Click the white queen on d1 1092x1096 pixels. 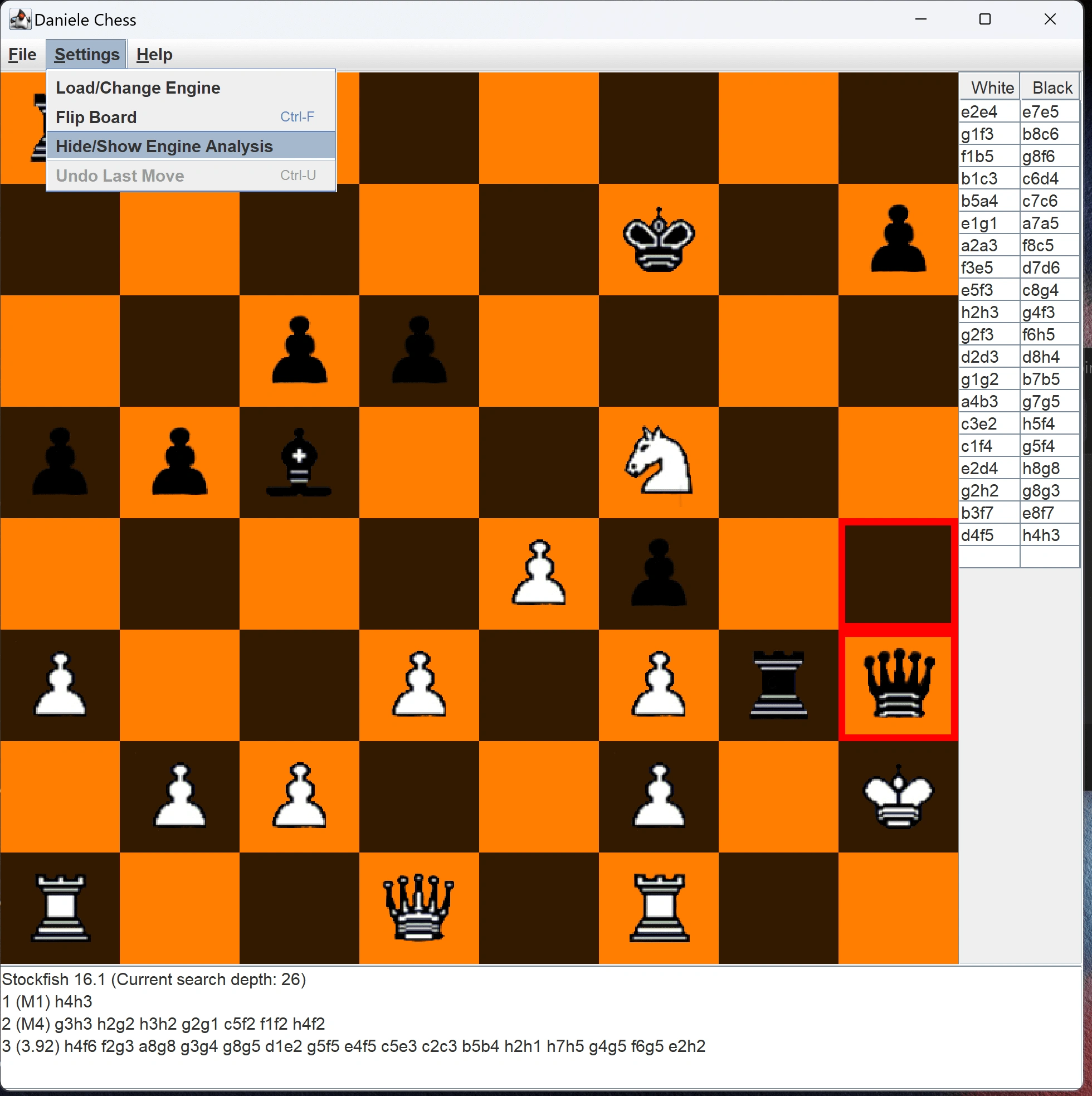pos(419,908)
